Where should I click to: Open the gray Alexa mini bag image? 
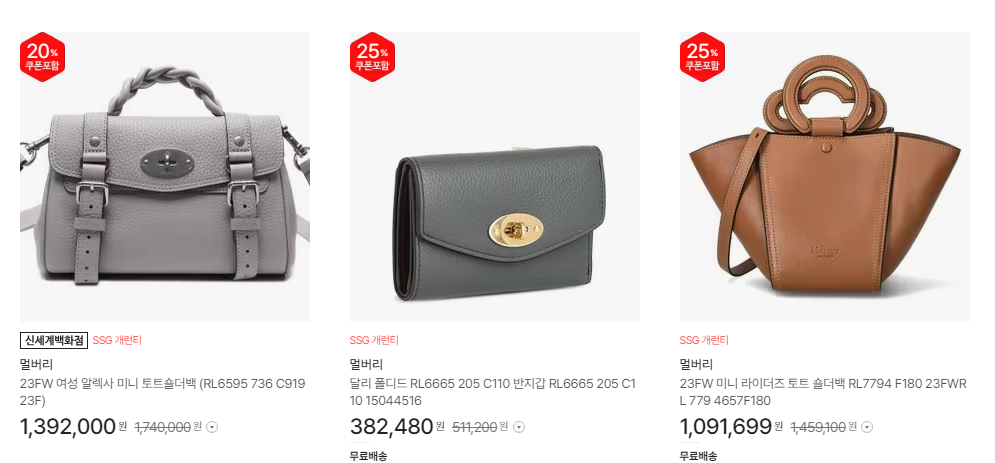tap(165, 177)
